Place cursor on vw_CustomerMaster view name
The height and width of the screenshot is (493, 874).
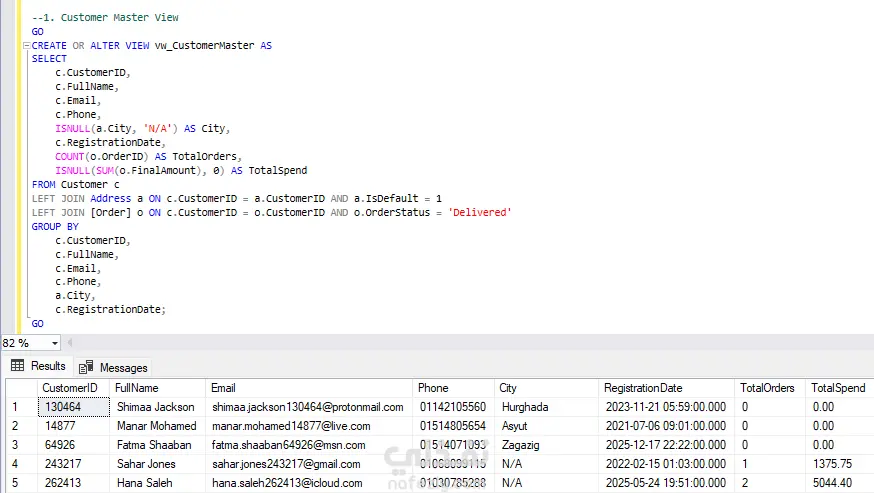click(x=205, y=46)
